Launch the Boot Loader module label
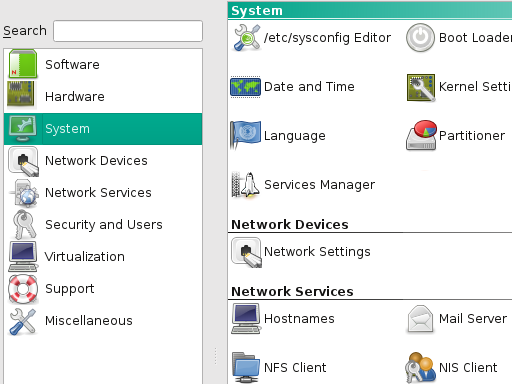 coord(475,38)
